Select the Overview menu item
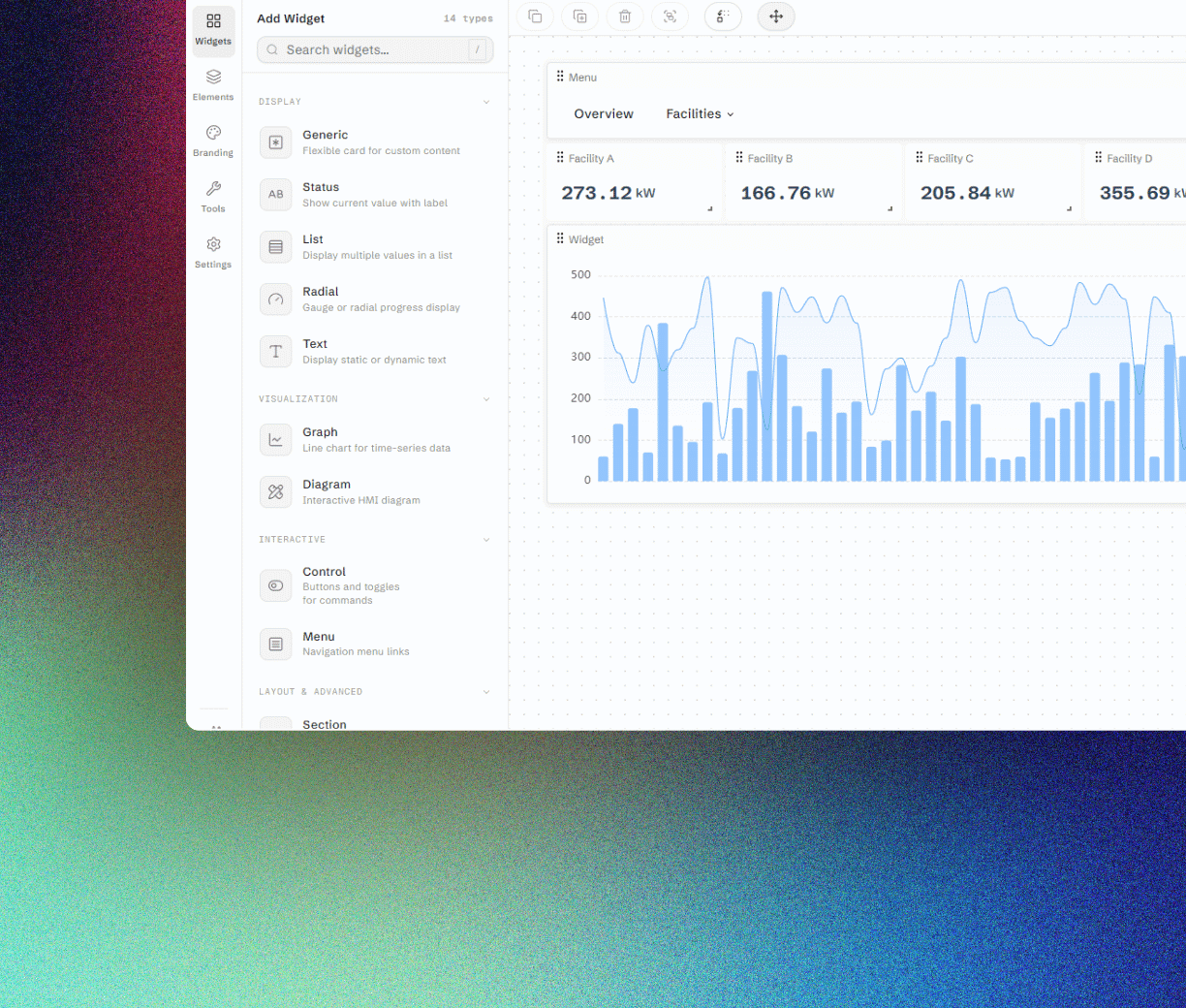The height and width of the screenshot is (1008, 1186). click(x=604, y=114)
